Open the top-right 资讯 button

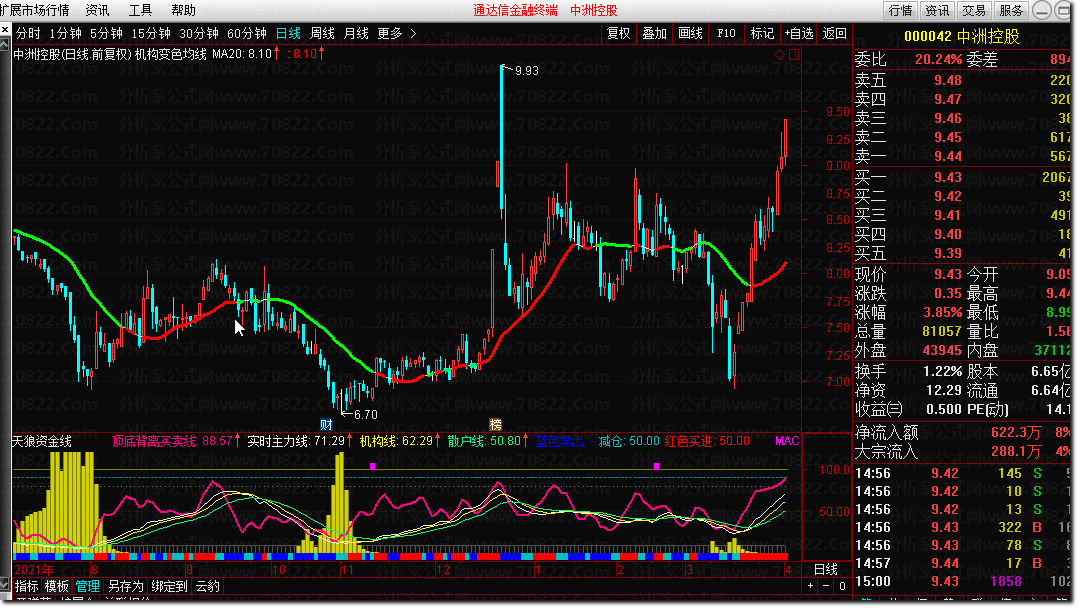point(937,10)
